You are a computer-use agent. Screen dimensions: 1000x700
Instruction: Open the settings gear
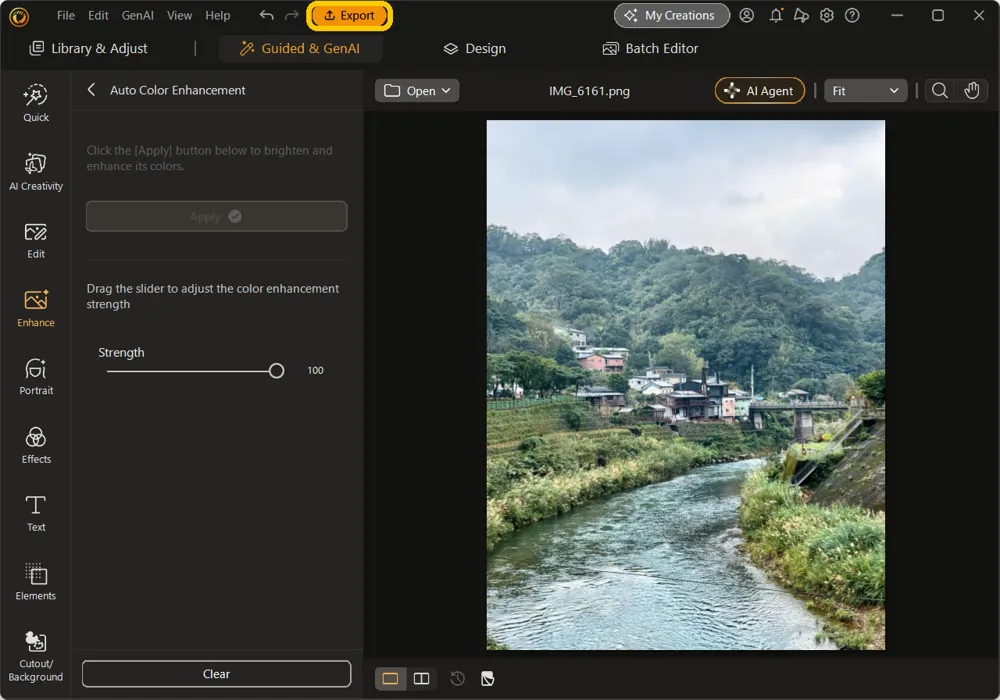[827, 15]
